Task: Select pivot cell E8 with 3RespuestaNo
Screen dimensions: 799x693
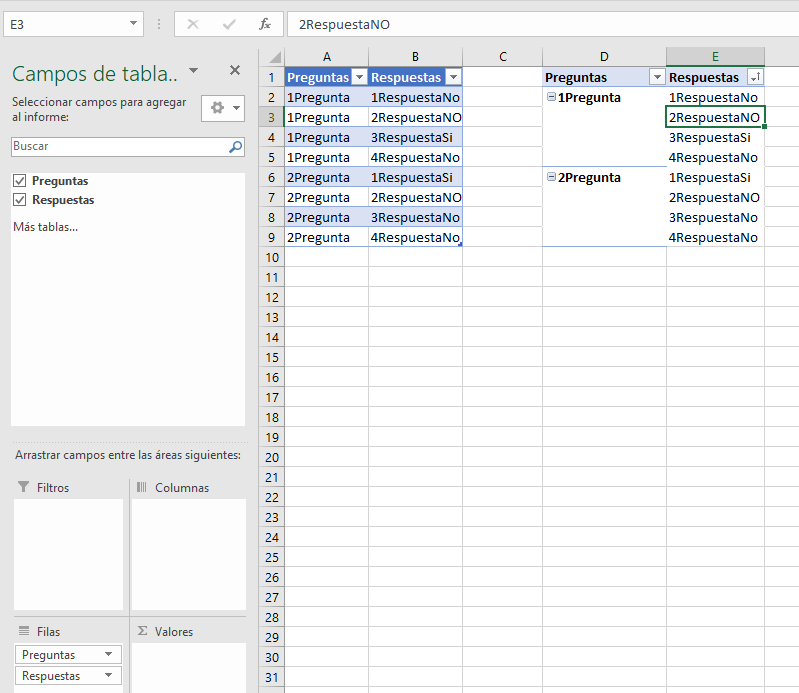Action: (715, 217)
